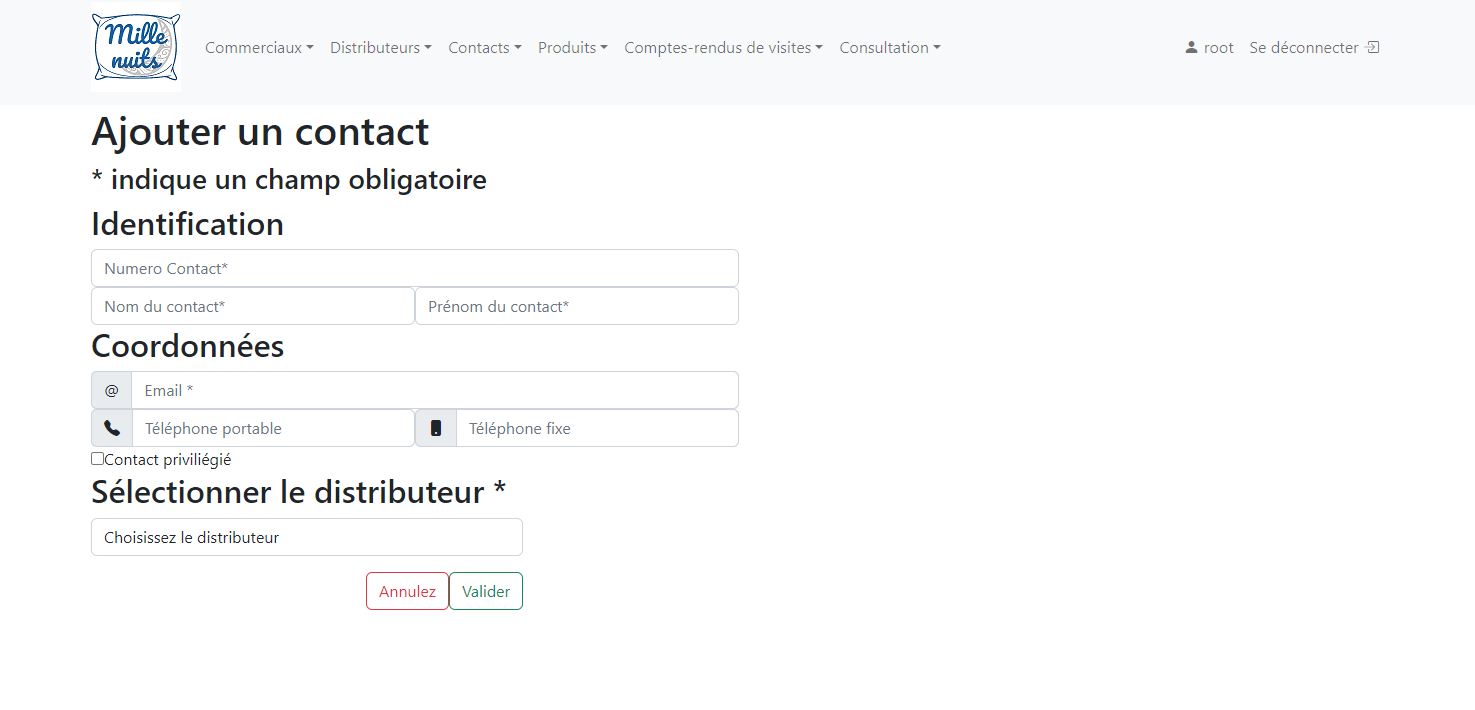Click the Se déconnecter link
This screenshot has width=1475, height=710.
tap(1304, 48)
